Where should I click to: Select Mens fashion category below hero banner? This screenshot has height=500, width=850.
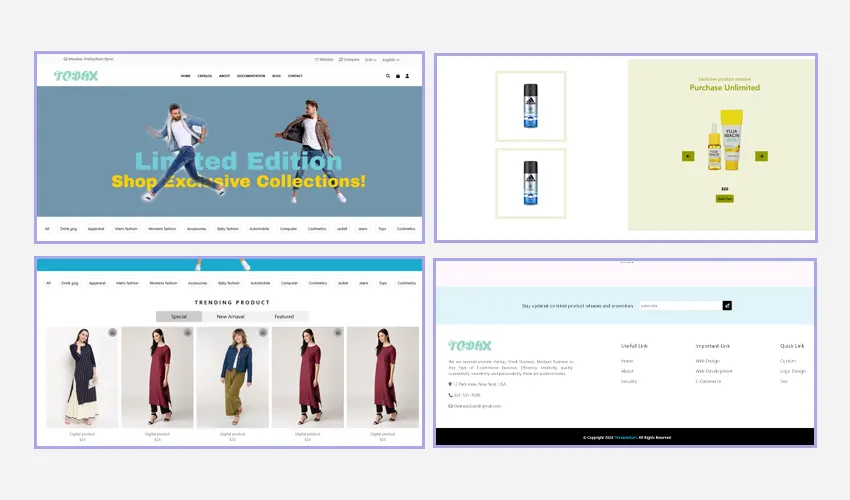point(126,229)
